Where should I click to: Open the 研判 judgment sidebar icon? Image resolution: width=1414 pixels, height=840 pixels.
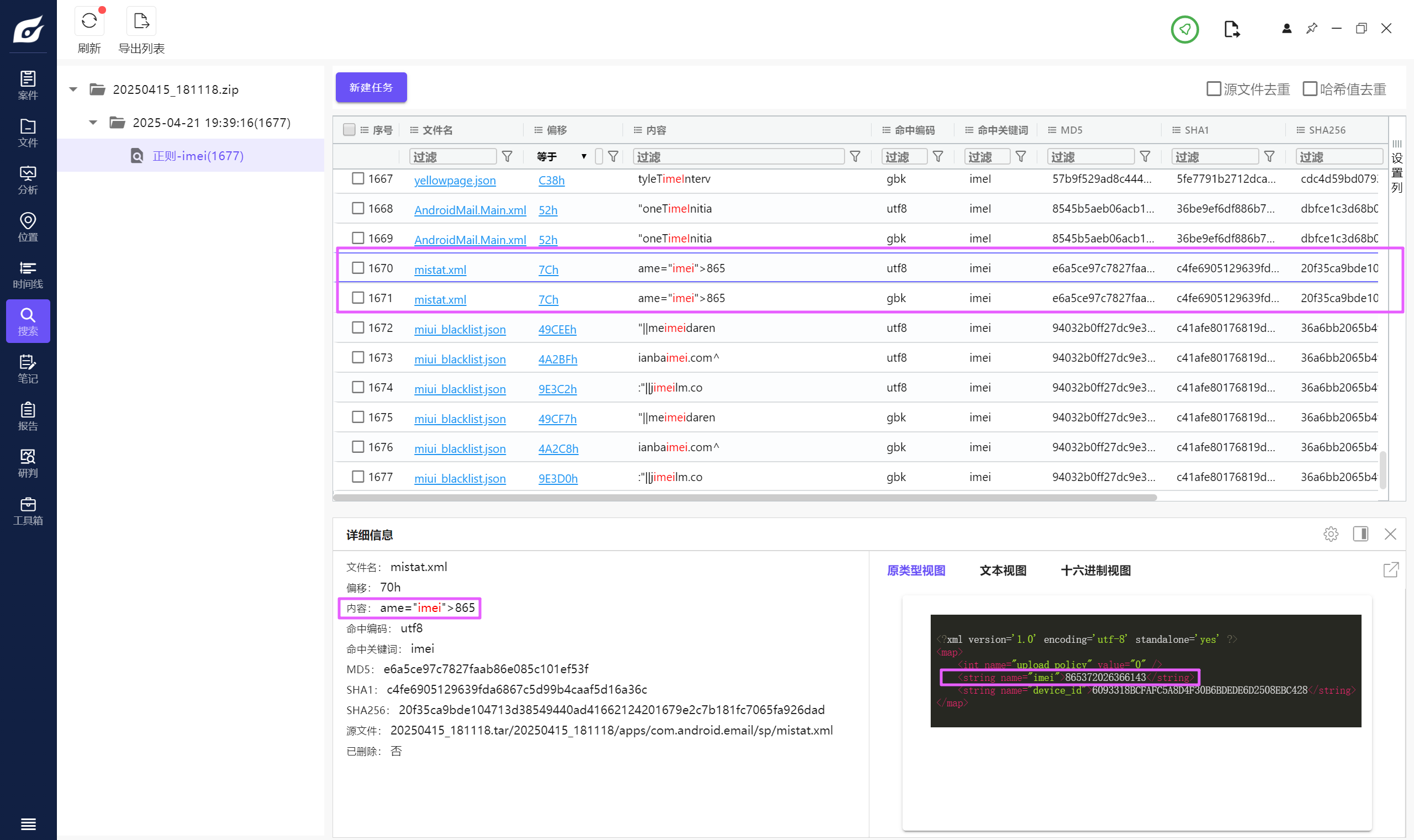28,463
